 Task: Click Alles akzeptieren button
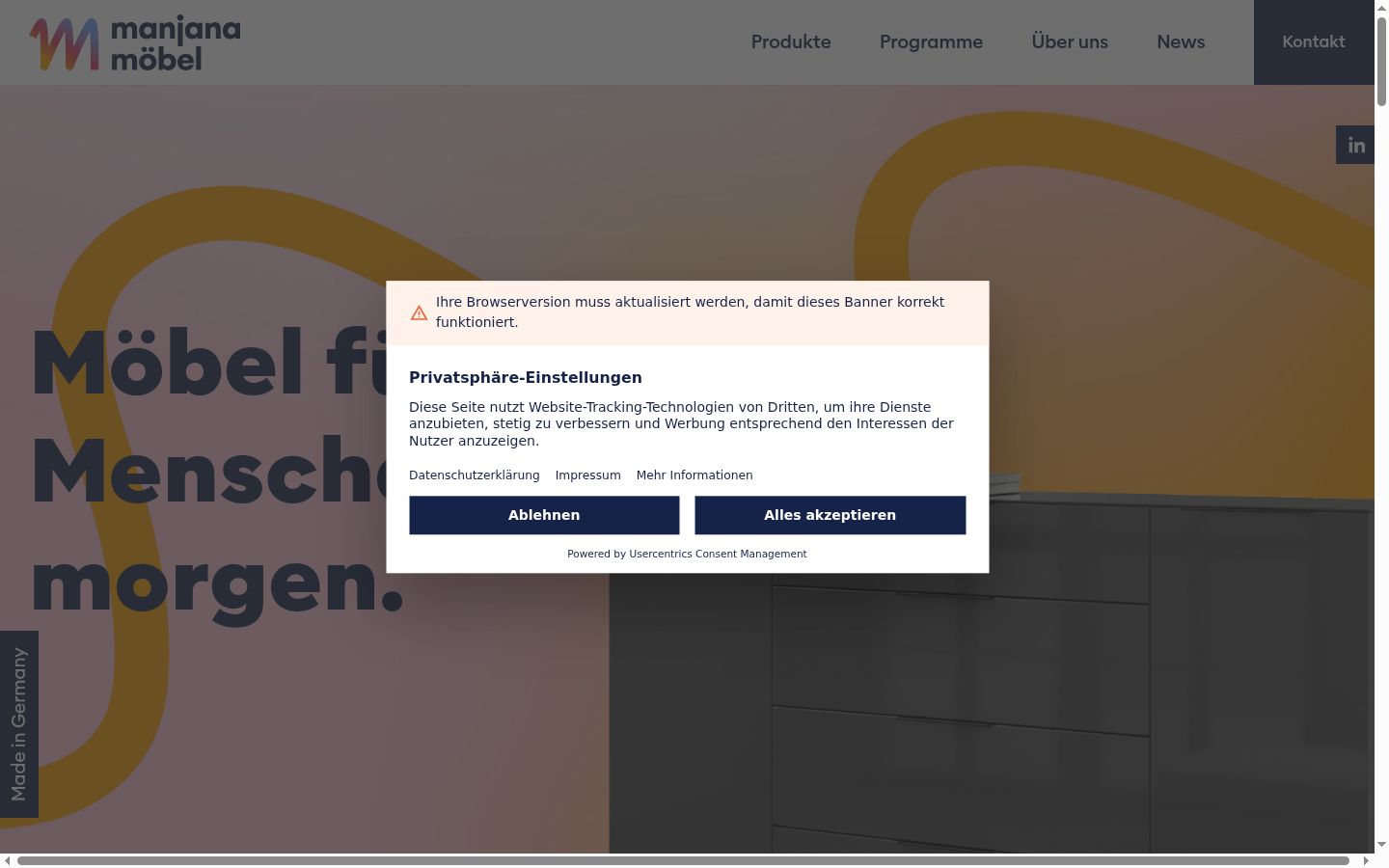pos(831,515)
